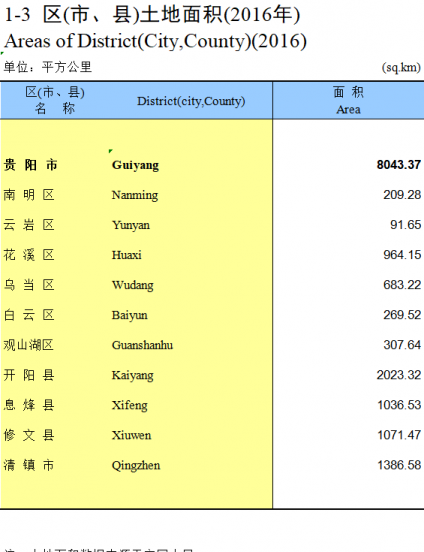Select the value 8043.37

pos(399,165)
